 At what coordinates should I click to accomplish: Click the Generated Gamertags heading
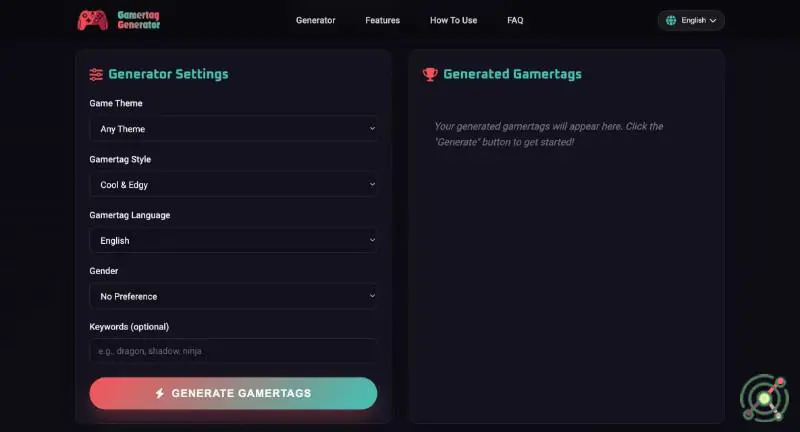click(512, 74)
